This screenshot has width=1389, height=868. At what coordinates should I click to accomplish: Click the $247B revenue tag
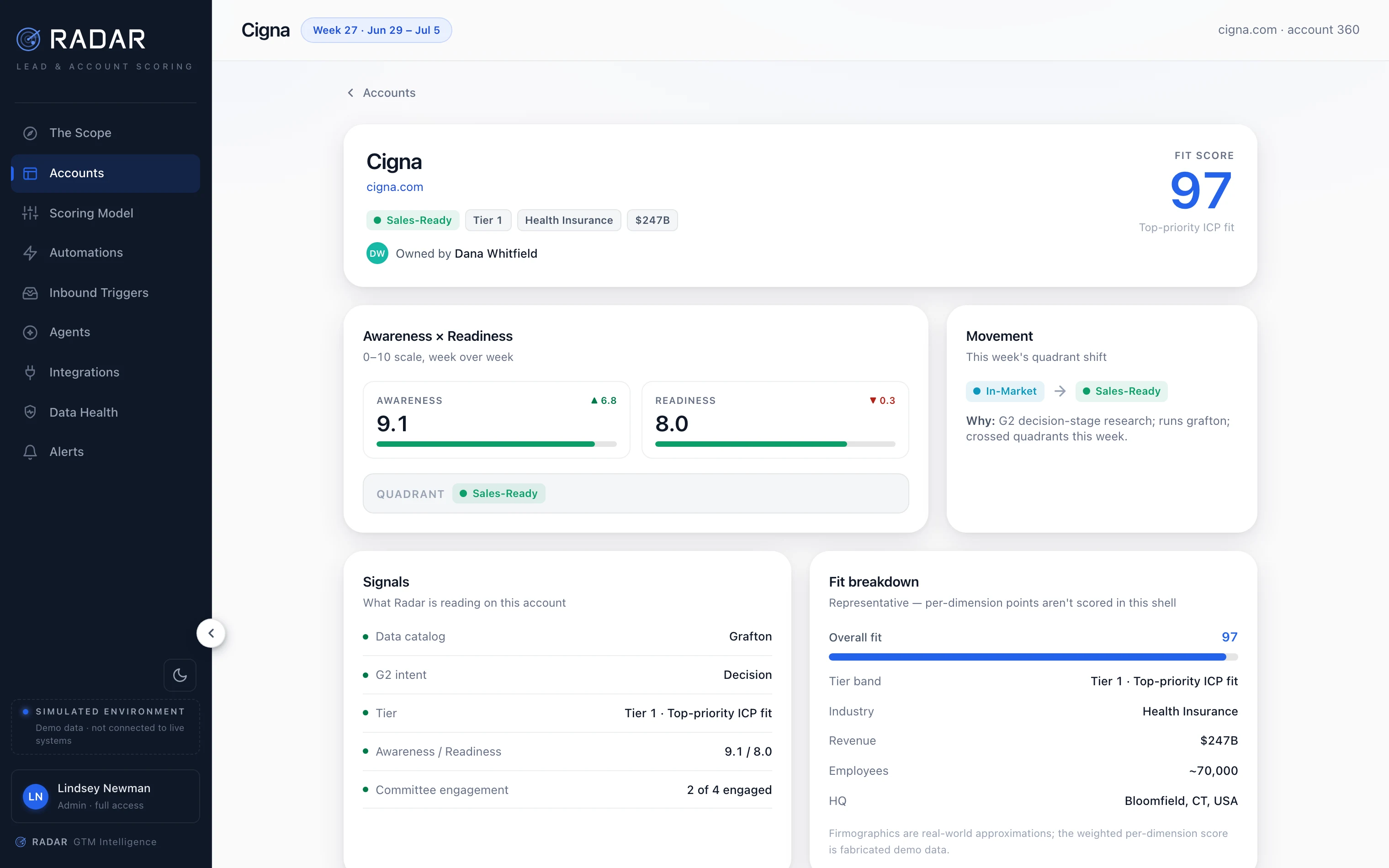click(652, 221)
